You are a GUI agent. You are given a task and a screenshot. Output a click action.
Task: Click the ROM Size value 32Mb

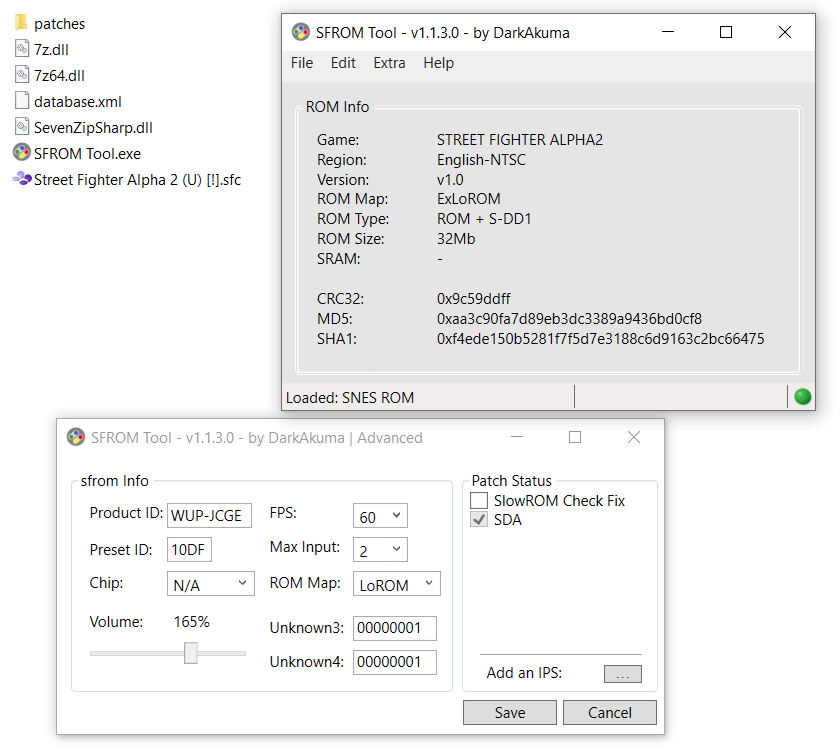(x=456, y=238)
